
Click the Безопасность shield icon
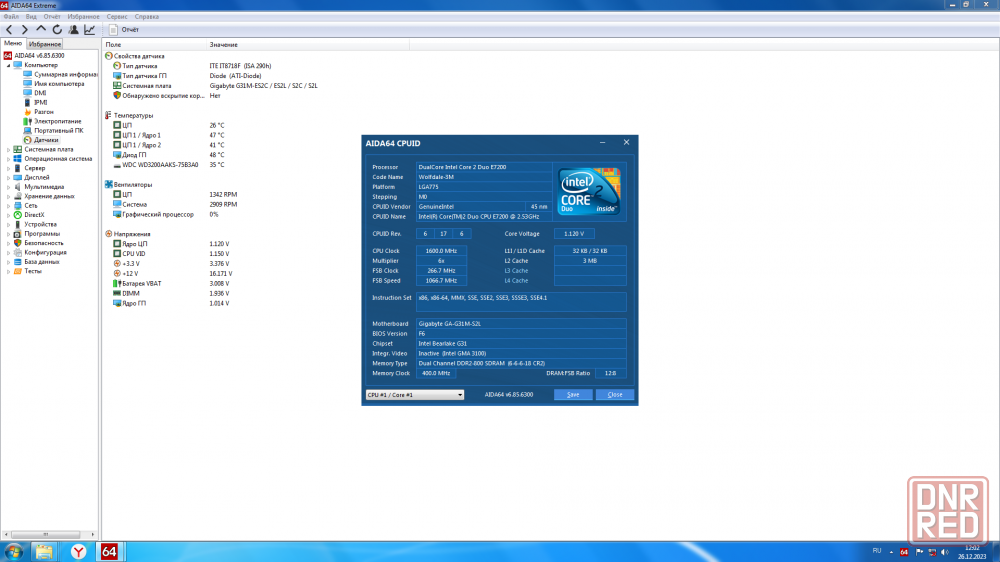(18, 243)
